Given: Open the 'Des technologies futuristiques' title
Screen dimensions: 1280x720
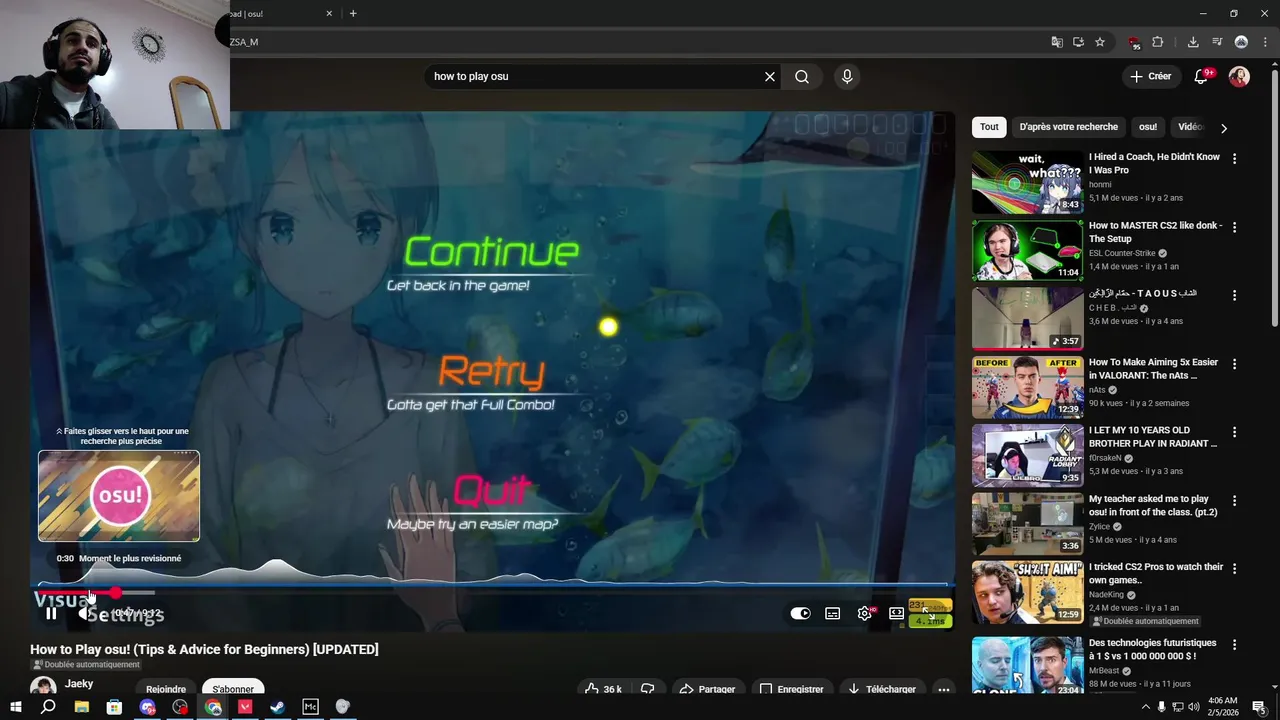Looking at the screenshot, I should [x=1154, y=649].
